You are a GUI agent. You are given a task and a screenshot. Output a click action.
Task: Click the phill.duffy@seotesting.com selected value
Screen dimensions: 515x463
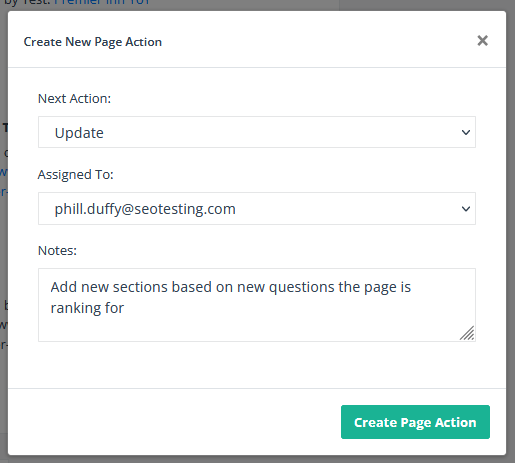pyautogui.click(x=145, y=209)
